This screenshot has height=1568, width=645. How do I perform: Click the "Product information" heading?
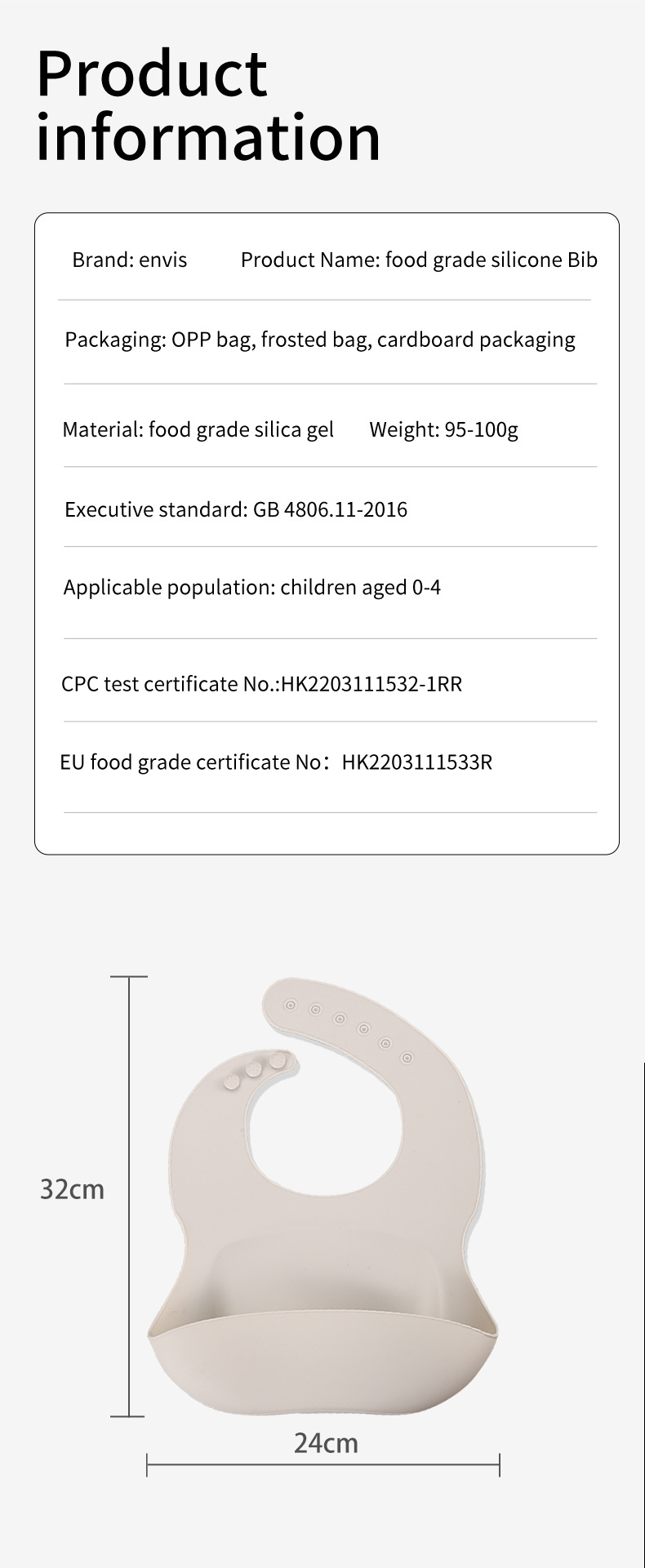tap(208, 106)
